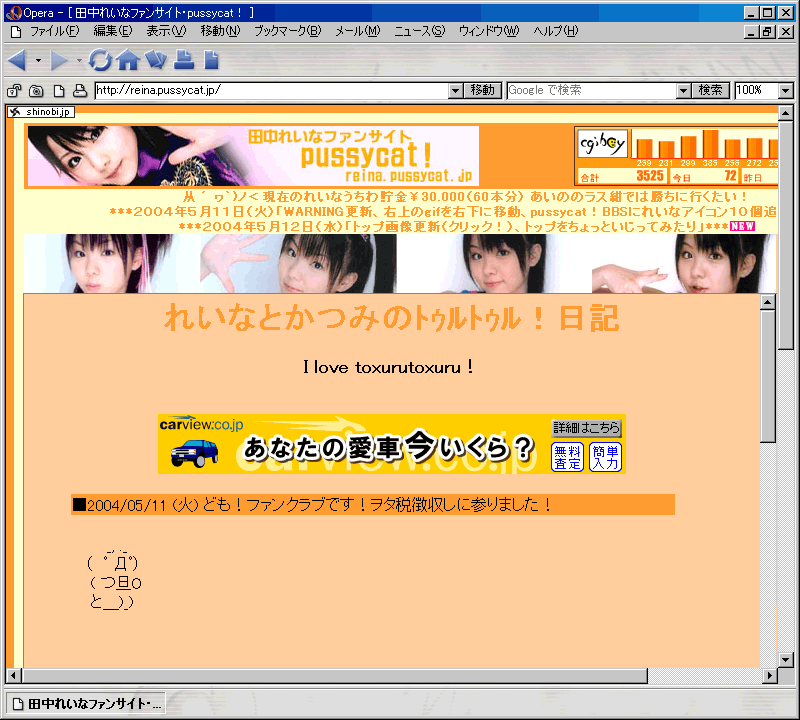
Task: Click the pink NEW badge
Action: [x=742, y=226]
